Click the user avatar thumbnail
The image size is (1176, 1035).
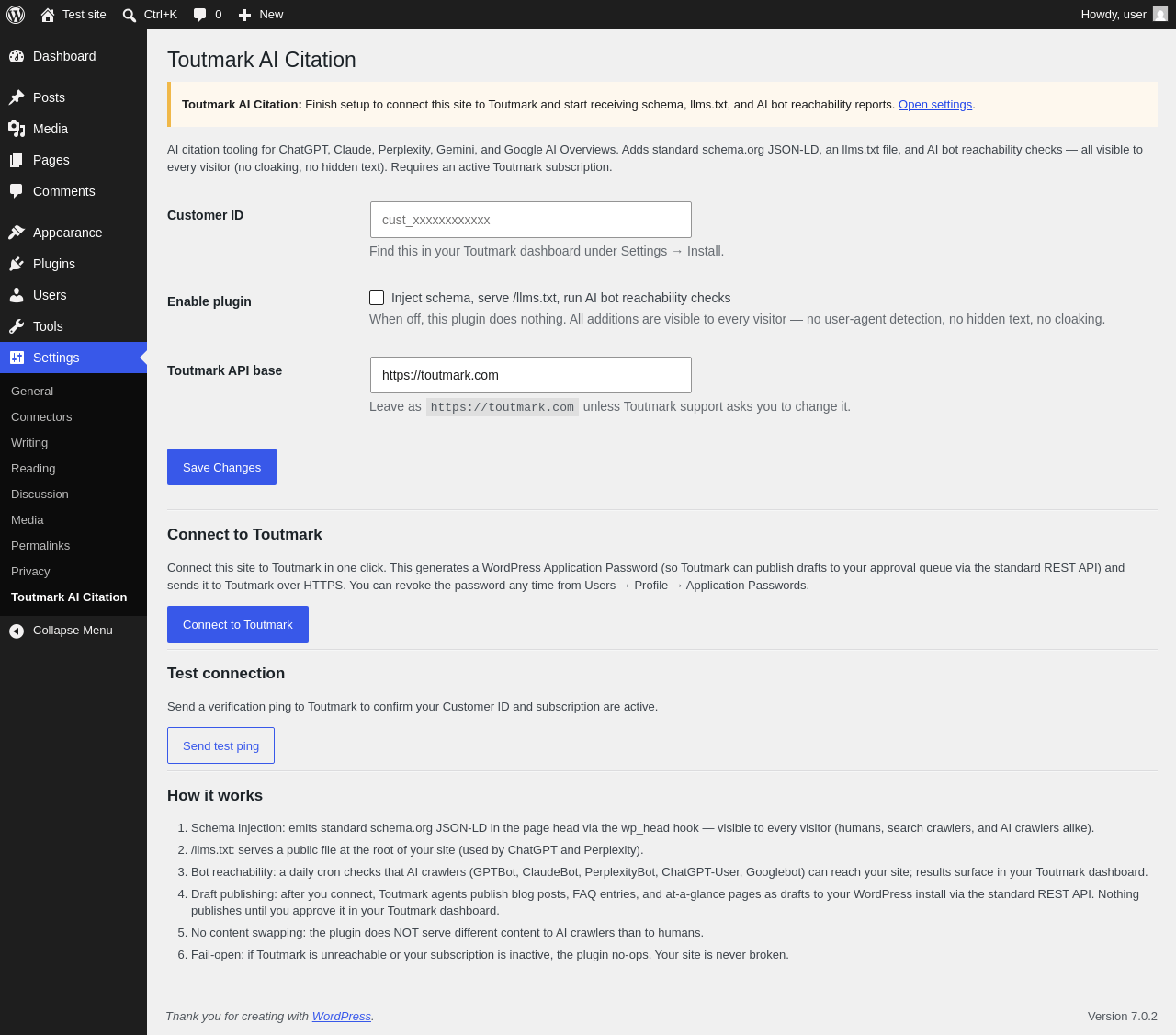click(x=1160, y=15)
